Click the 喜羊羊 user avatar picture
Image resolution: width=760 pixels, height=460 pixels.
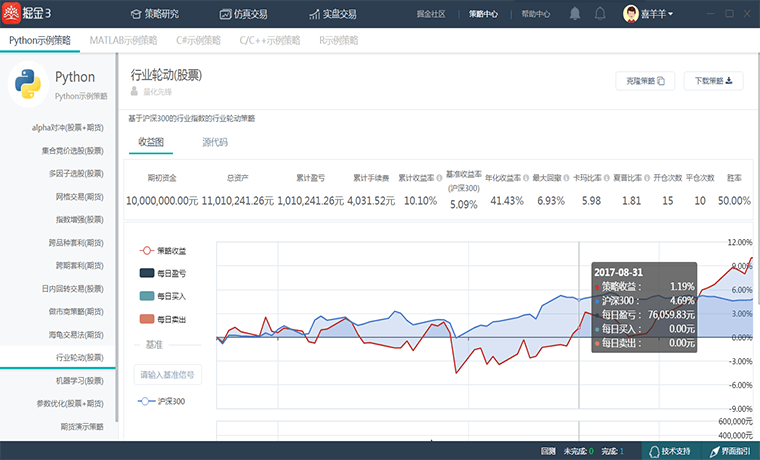[631, 14]
